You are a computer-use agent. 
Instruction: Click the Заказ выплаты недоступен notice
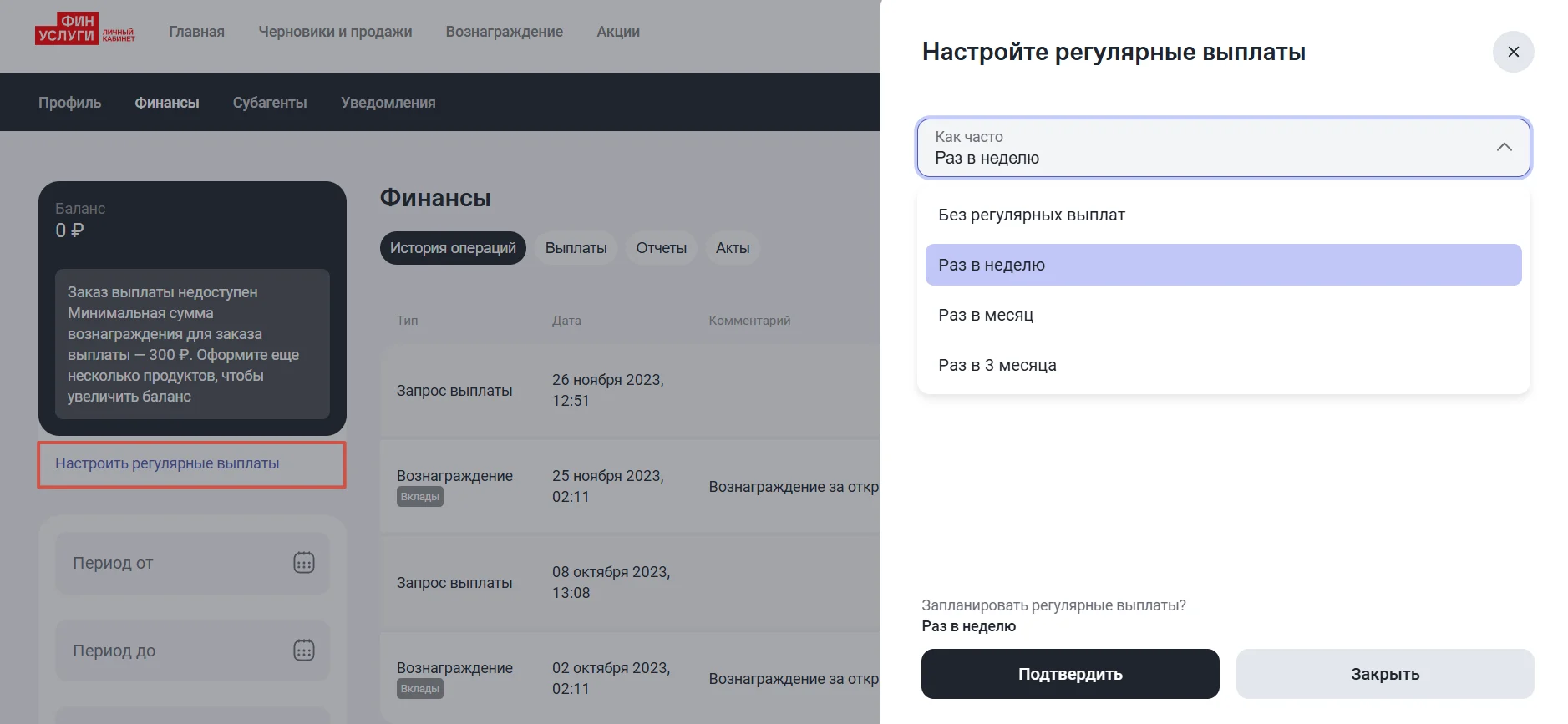(192, 344)
